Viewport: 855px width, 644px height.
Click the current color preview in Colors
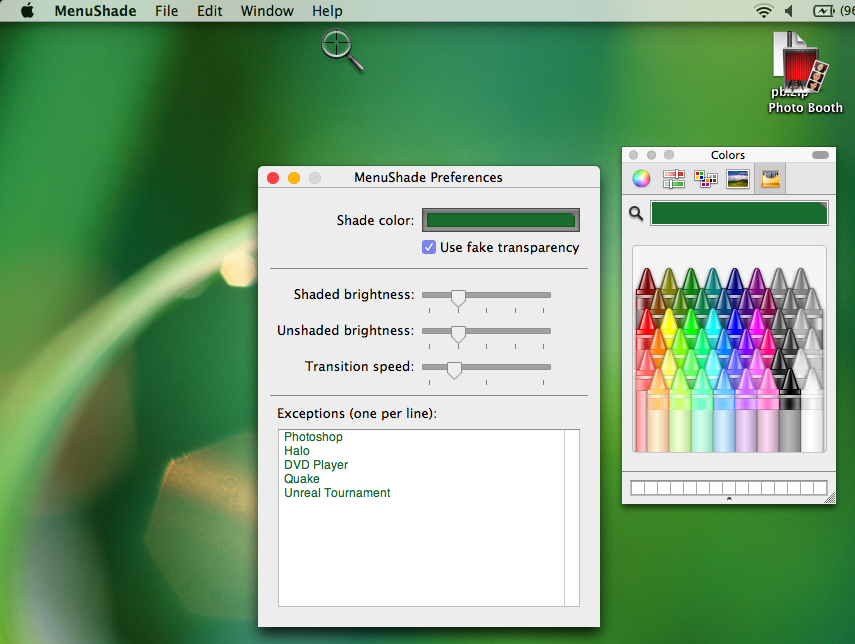pos(739,213)
